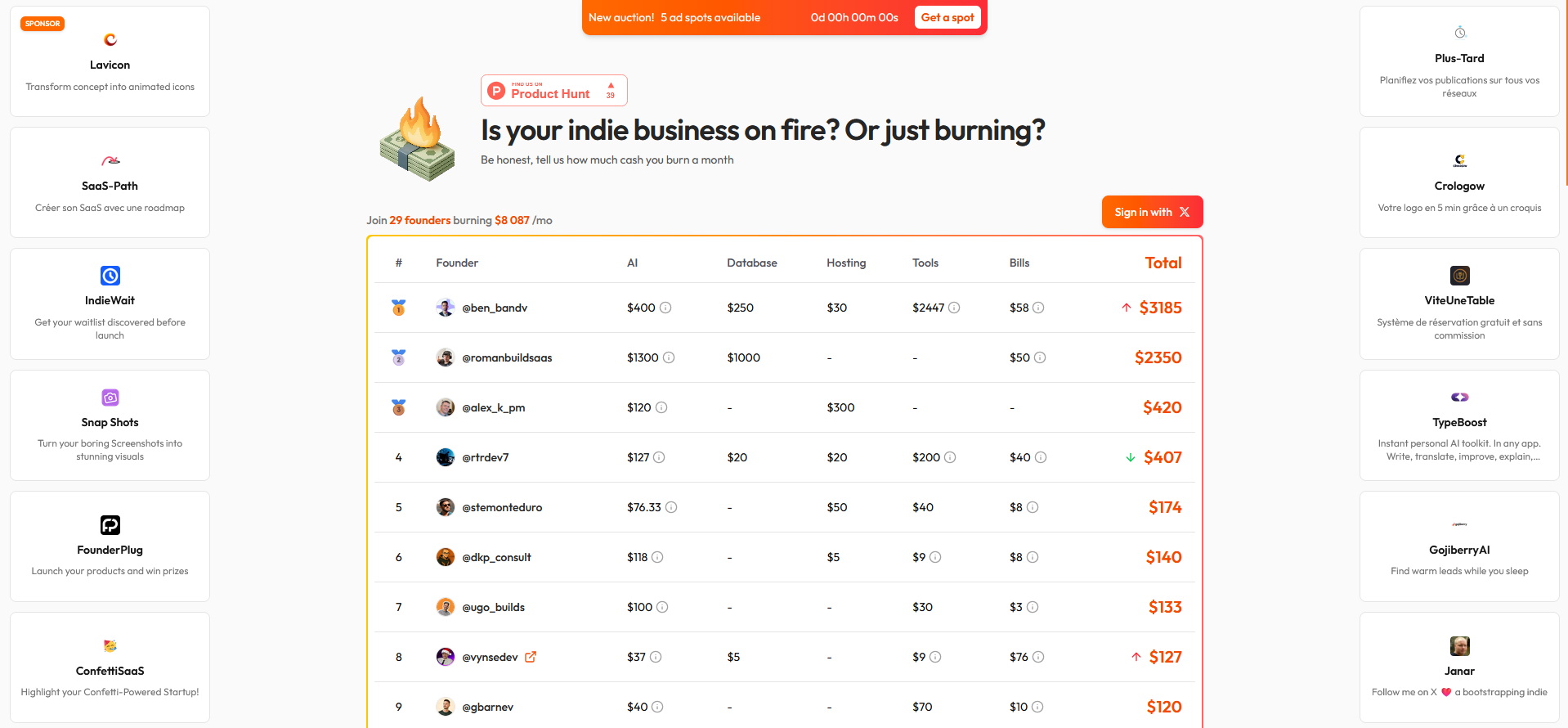
Task: Upvote arrow on the Product Hunt badge
Action: 611,85
